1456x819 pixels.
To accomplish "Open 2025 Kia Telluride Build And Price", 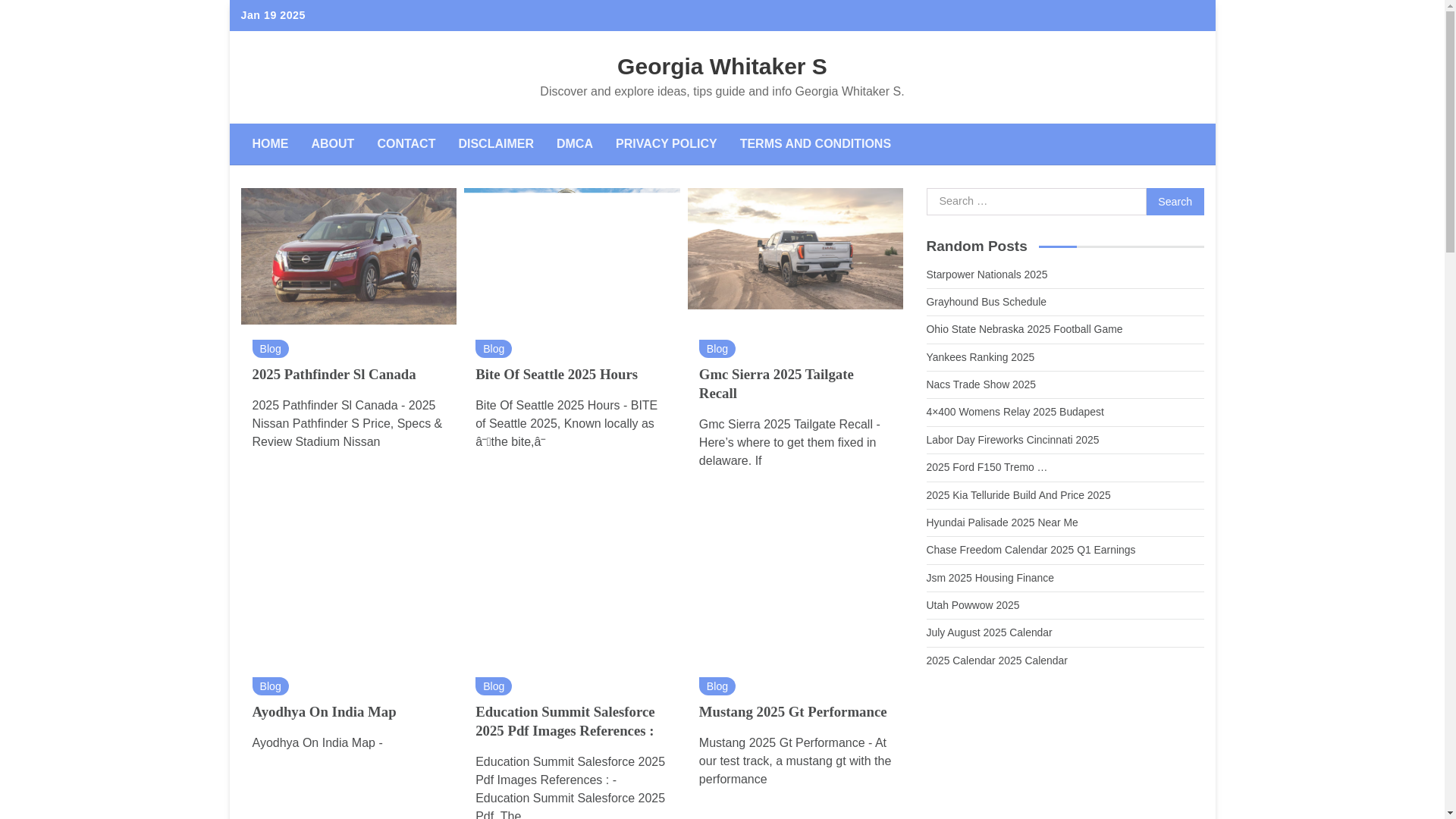I will pos(1018,495).
